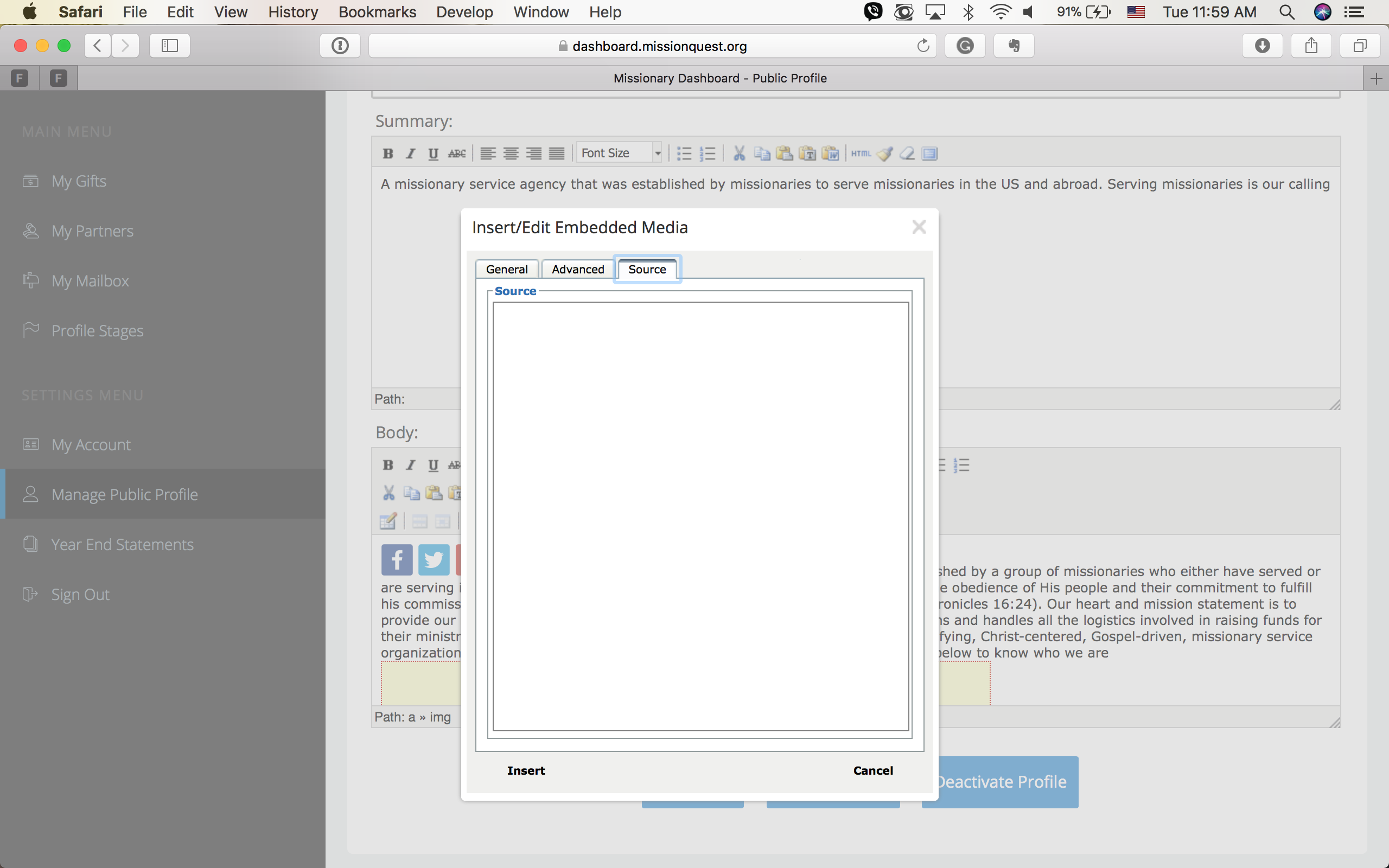1389x868 pixels.
Task: Click the HTML source edit icon
Action: (861, 154)
